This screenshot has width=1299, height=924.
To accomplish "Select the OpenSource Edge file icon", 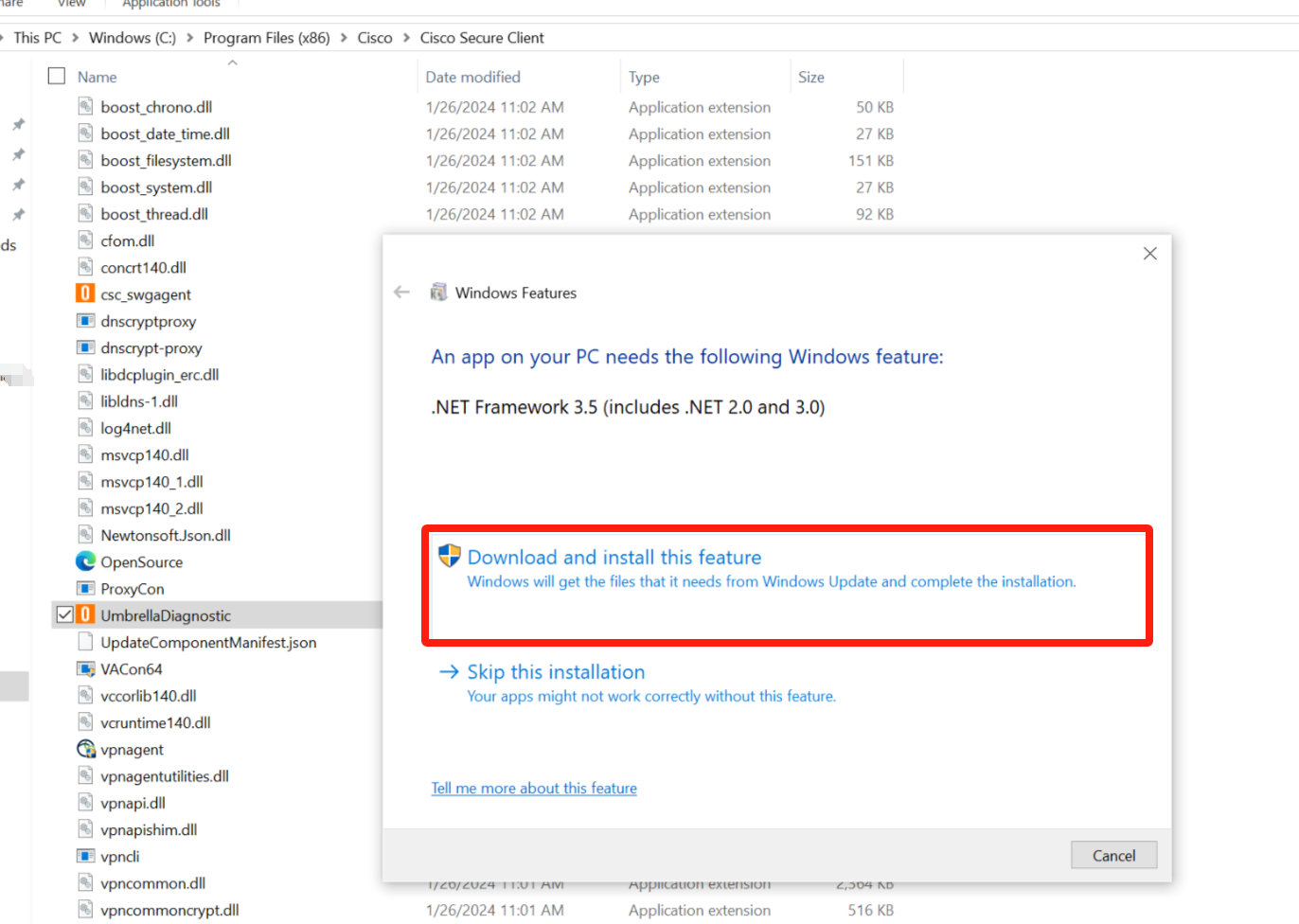I will (85, 561).
